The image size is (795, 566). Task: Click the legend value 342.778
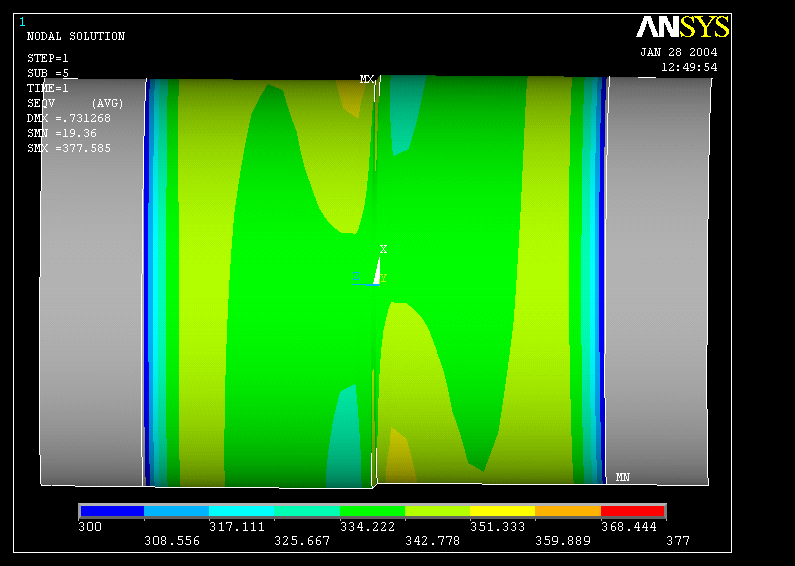click(432, 541)
